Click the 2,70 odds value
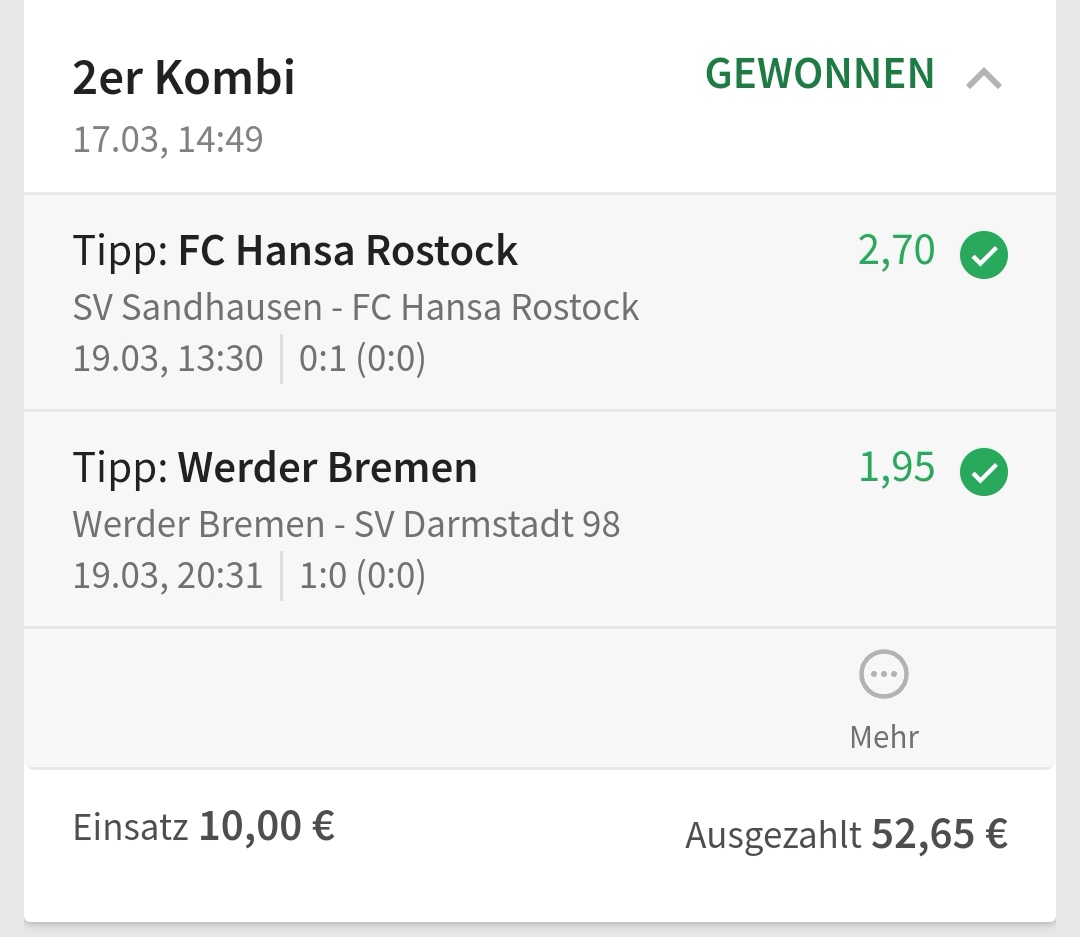This screenshot has height=937, width=1080. [x=896, y=251]
